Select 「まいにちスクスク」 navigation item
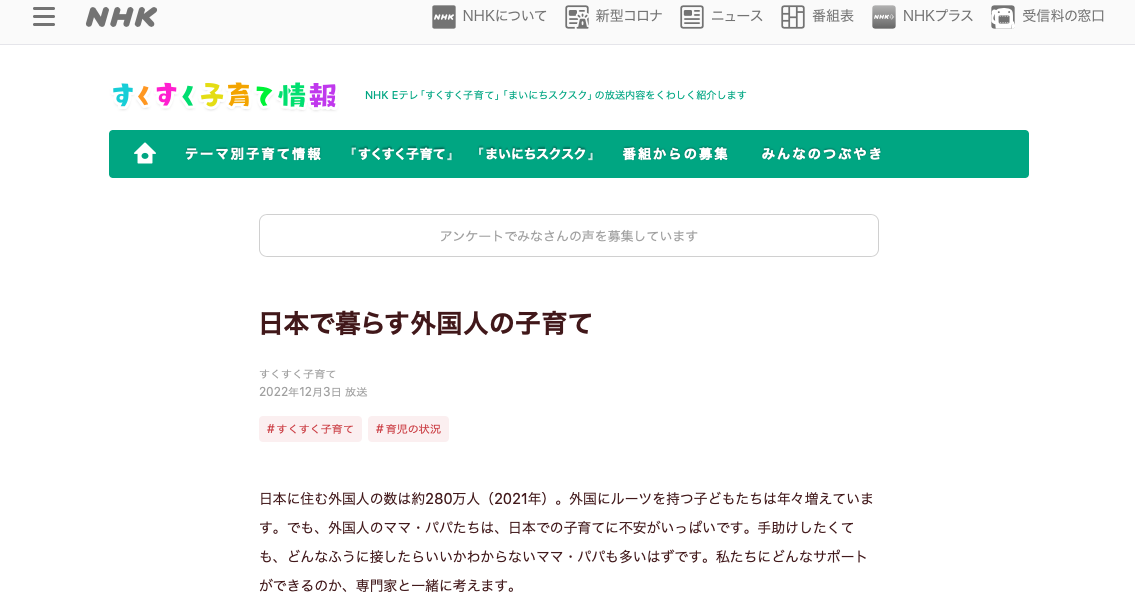The height and width of the screenshot is (610, 1135). (x=535, y=154)
